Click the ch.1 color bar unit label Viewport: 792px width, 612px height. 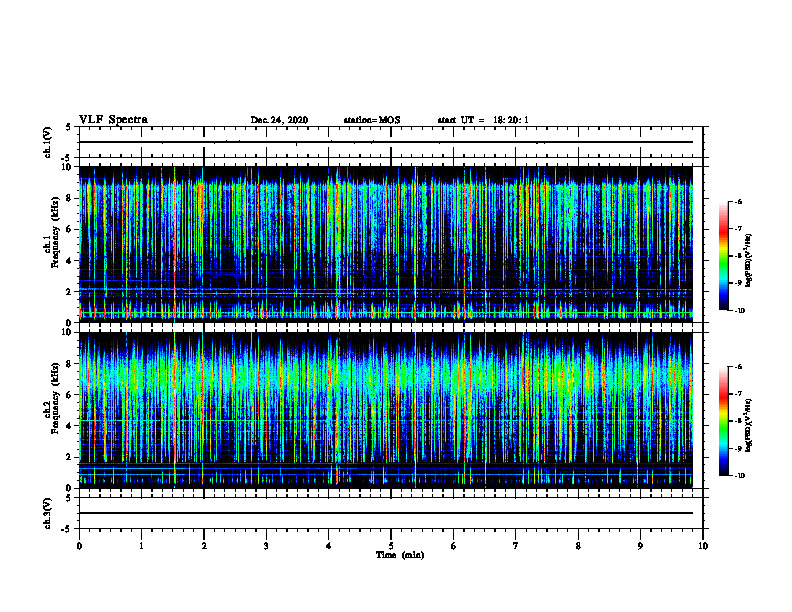(749, 260)
